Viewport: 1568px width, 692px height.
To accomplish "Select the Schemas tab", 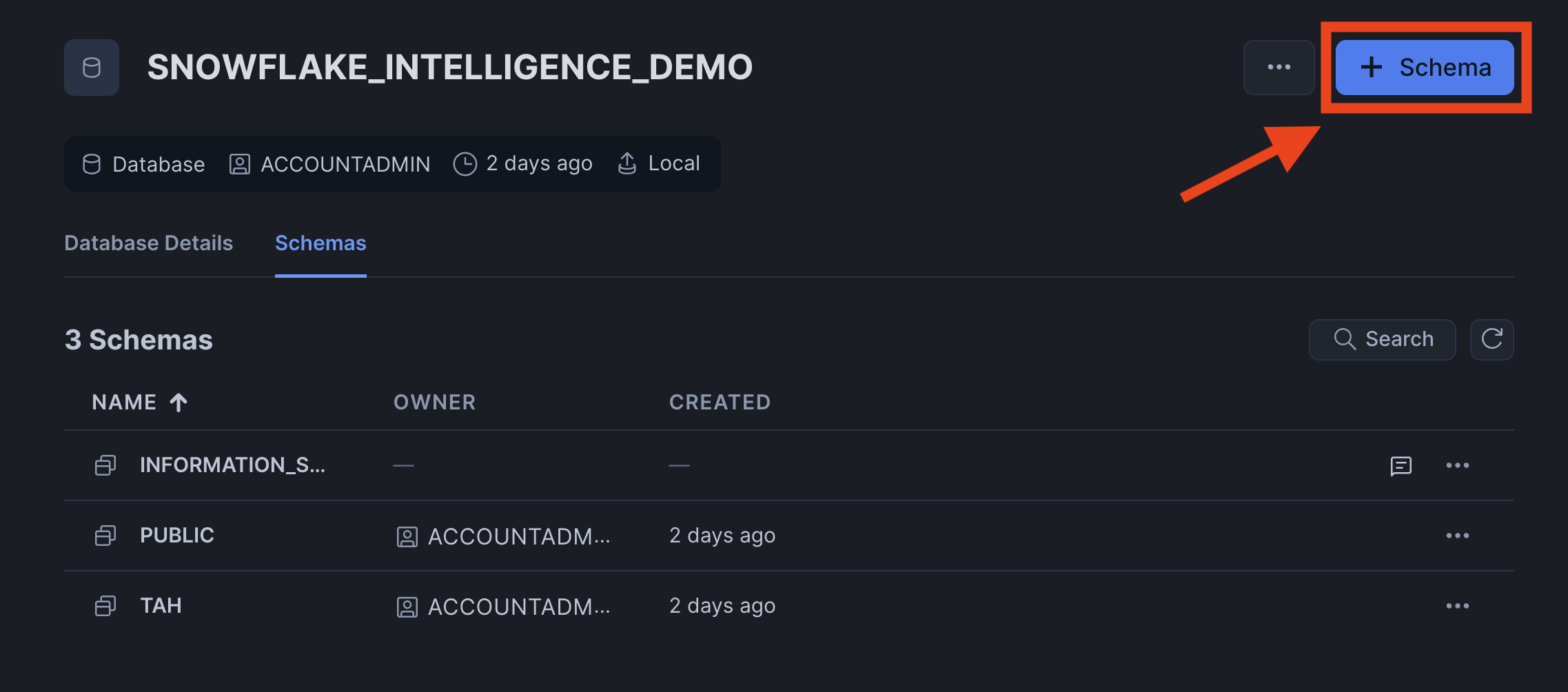I will click(x=320, y=243).
